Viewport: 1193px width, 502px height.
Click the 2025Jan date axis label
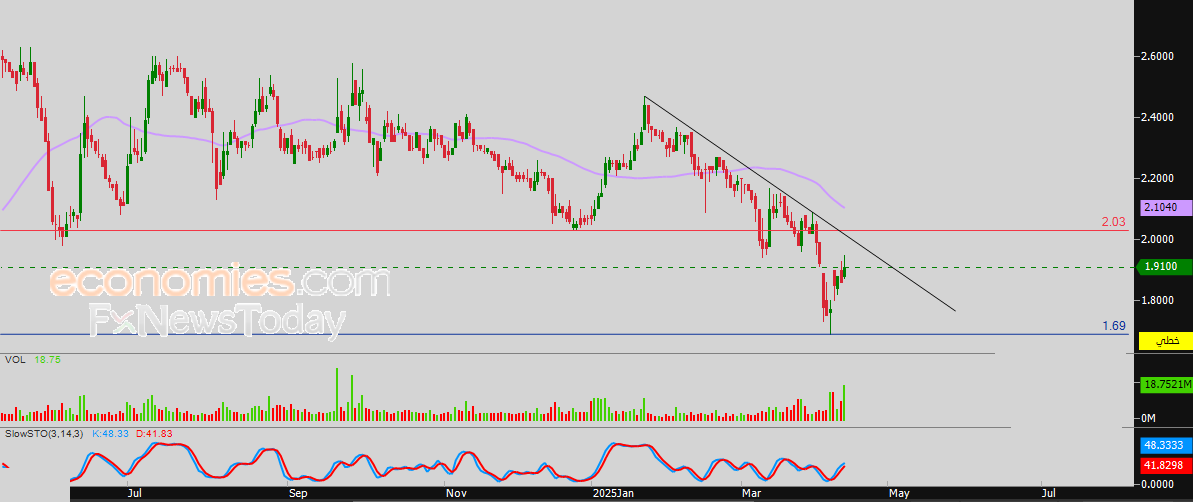614,494
